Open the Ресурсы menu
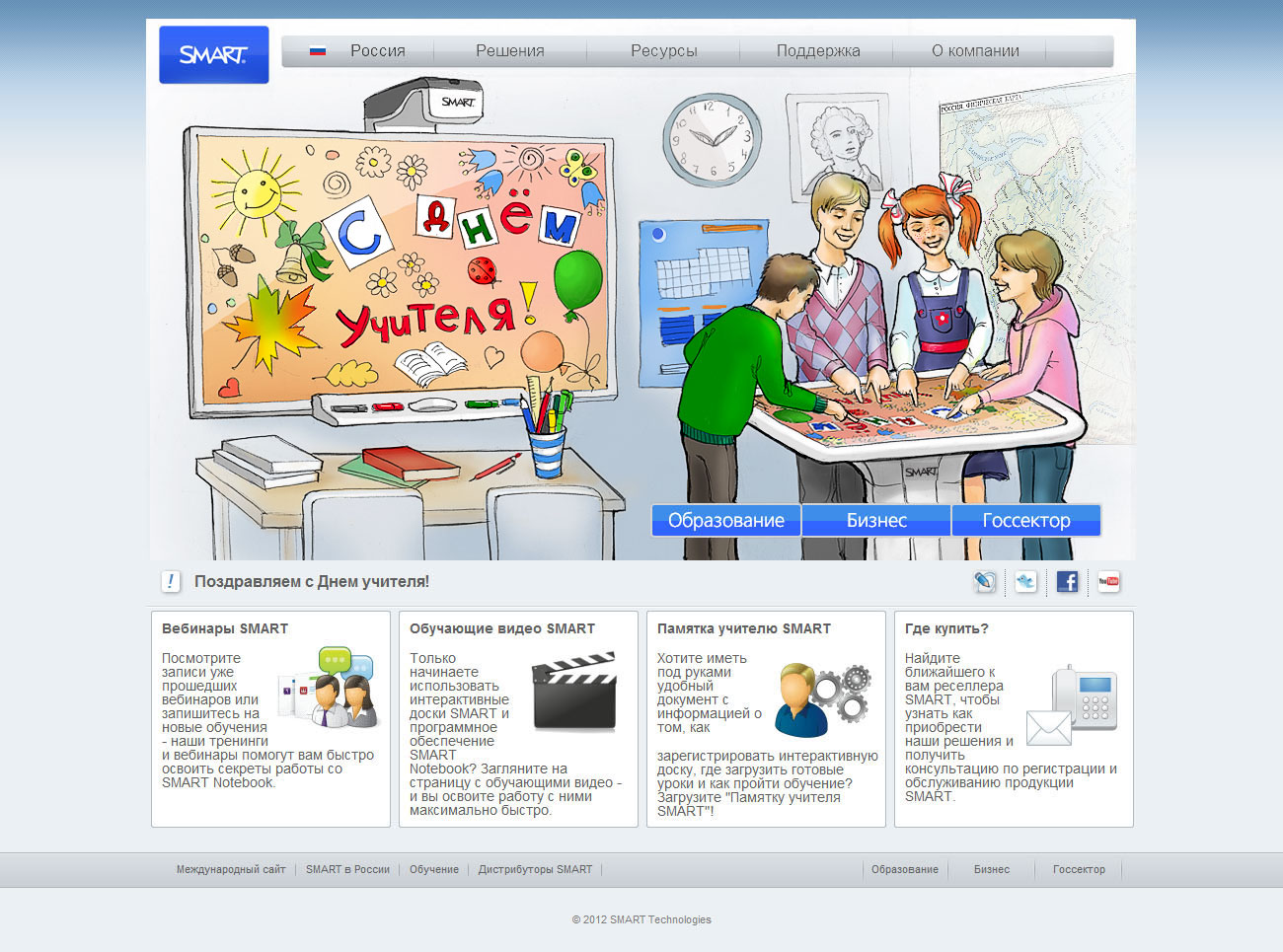 tap(664, 51)
